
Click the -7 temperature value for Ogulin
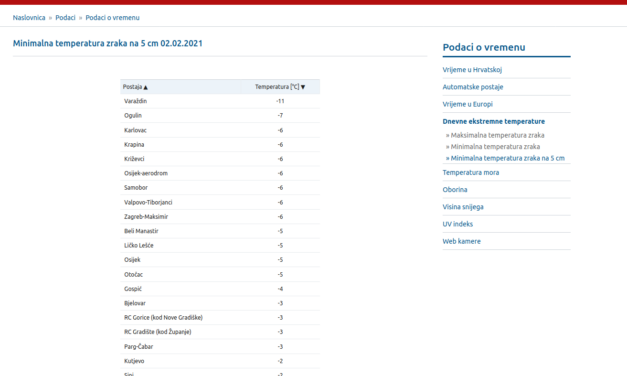coord(280,116)
